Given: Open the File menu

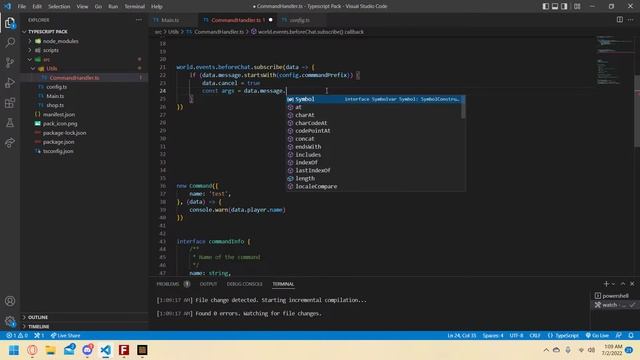Looking at the screenshot, I should coord(22,7).
